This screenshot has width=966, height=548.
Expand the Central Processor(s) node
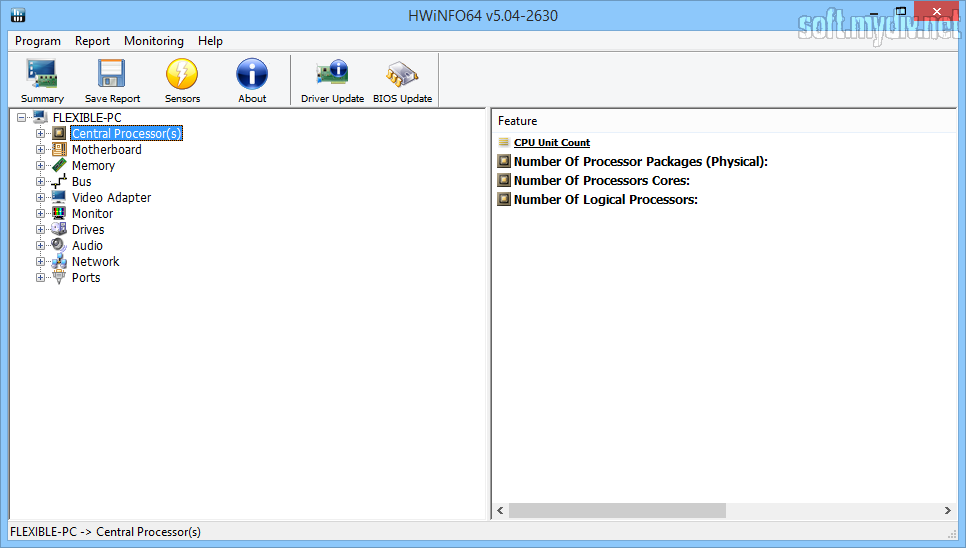tap(40, 133)
